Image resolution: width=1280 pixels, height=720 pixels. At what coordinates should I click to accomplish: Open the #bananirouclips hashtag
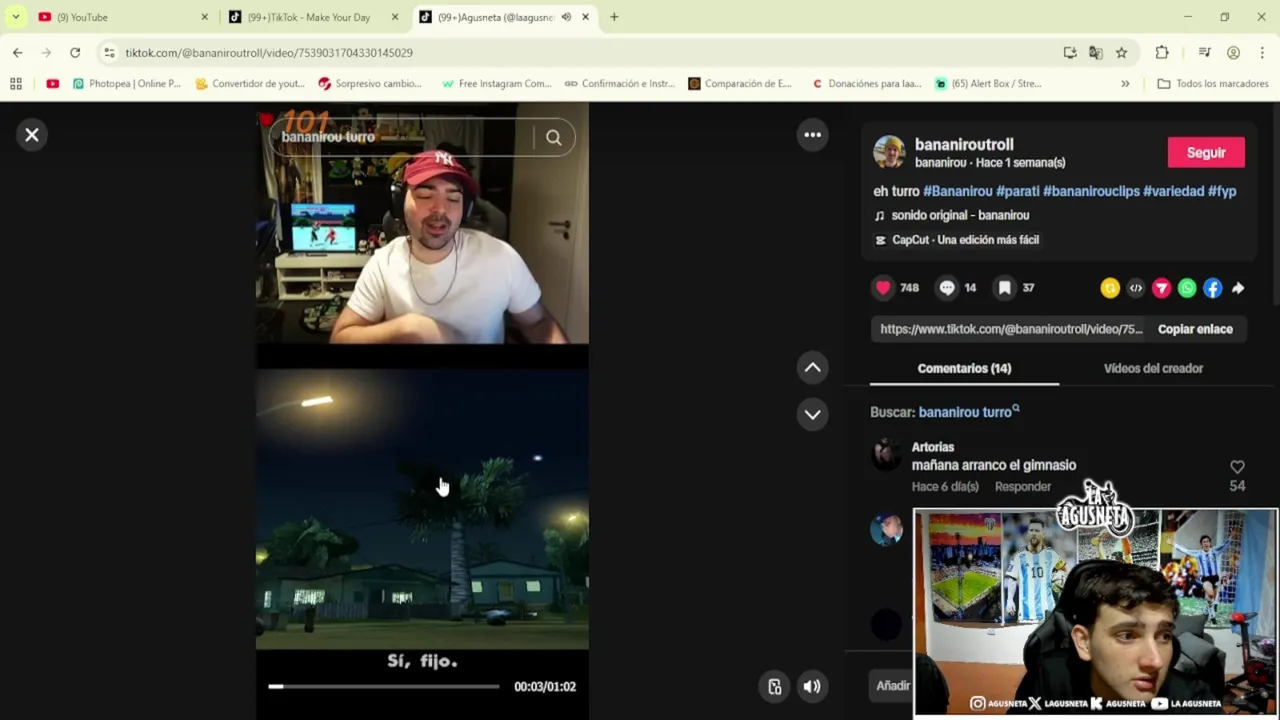coord(1091,191)
